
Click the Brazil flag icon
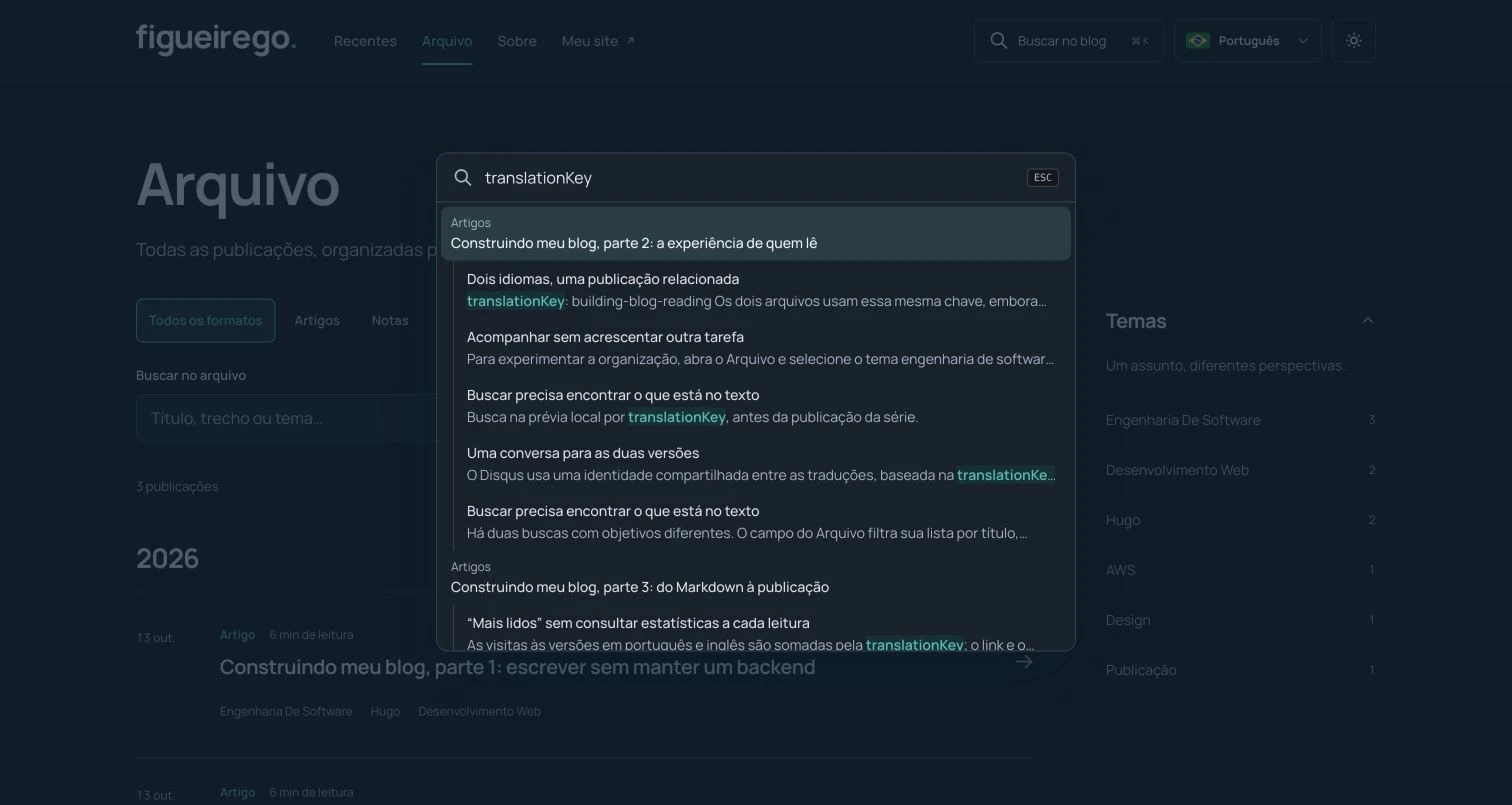1198,41
